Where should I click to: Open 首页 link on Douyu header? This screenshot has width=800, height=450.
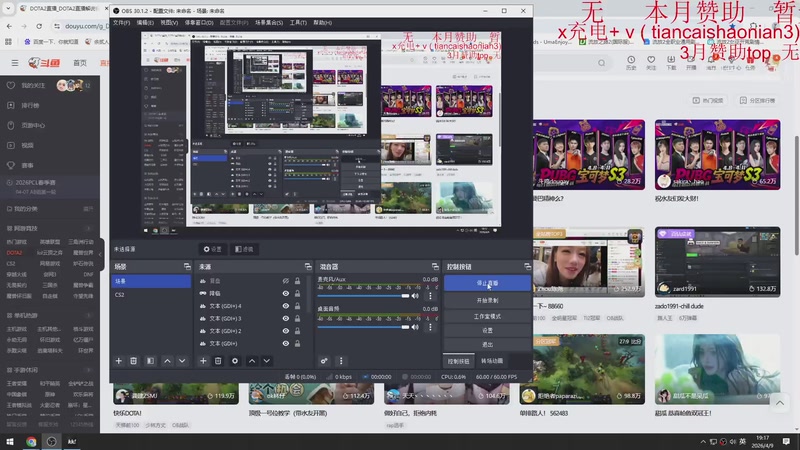(80, 63)
